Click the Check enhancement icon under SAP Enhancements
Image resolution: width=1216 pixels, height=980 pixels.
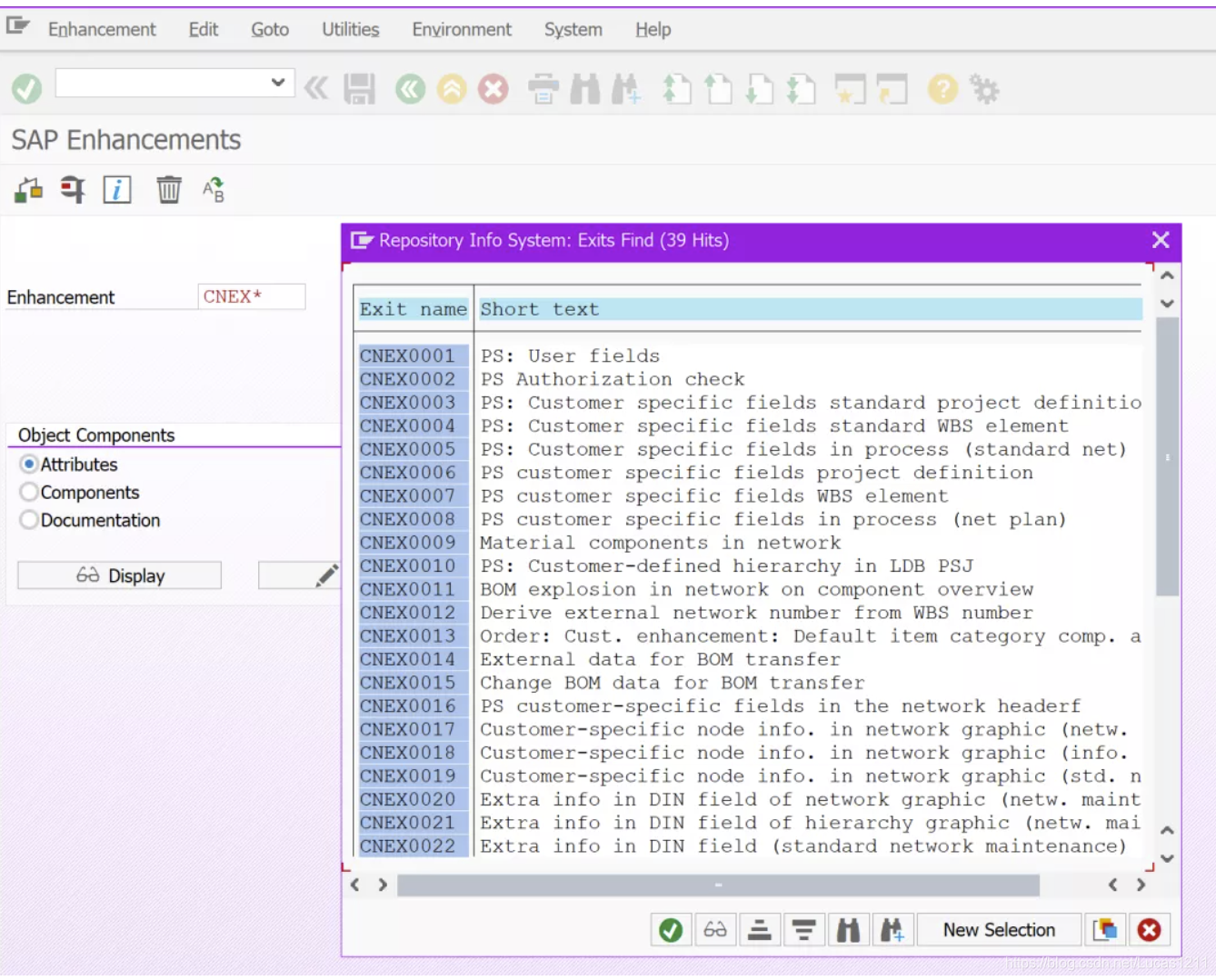click(28, 189)
